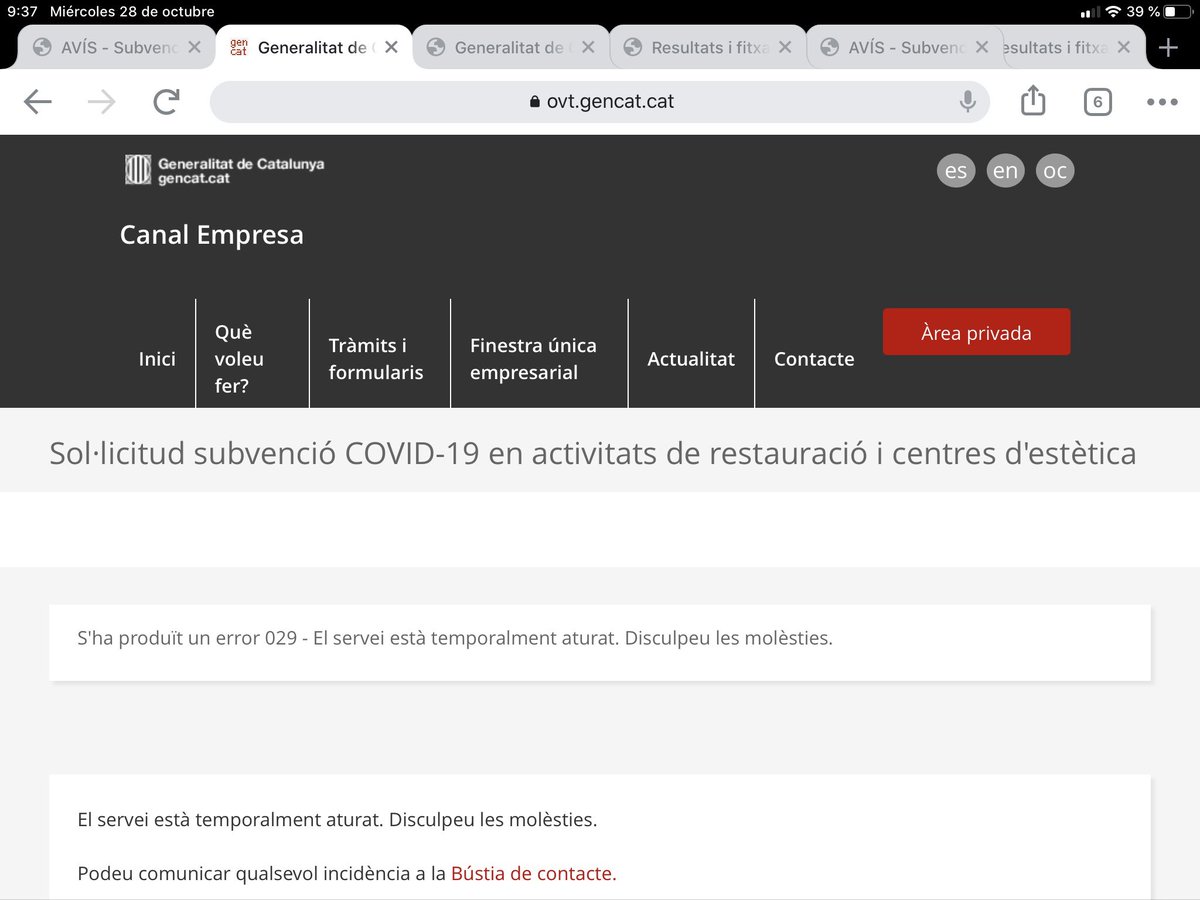The height and width of the screenshot is (900, 1200).
Task: Switch language to Spanish (es)
Action: click(956, 171)
